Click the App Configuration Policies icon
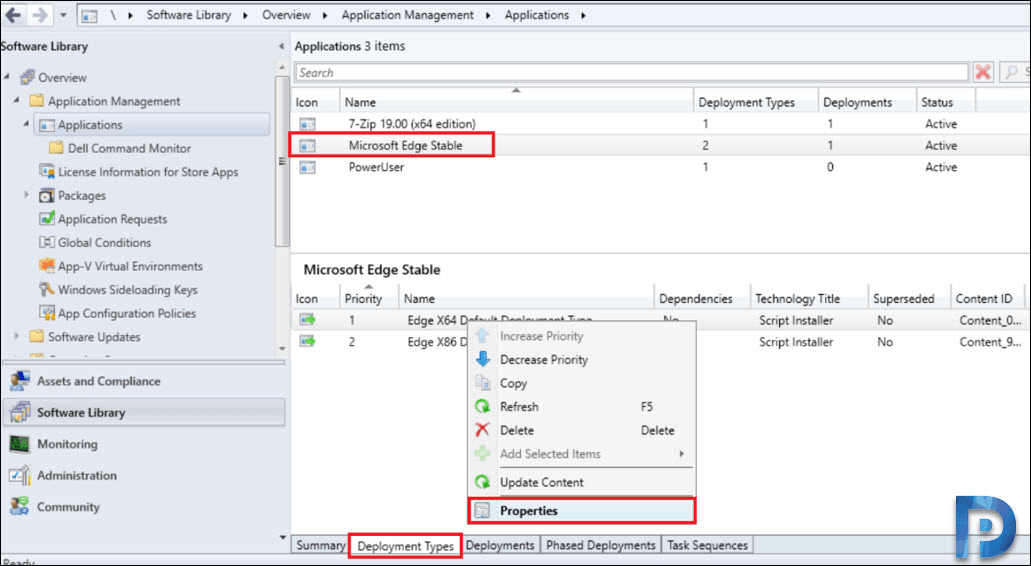 point(47,313)
